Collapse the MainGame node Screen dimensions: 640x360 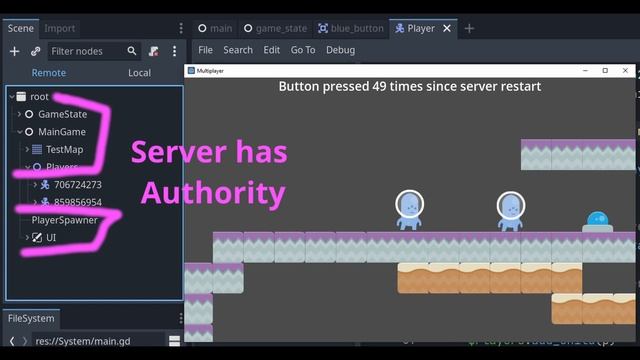[20, 132]
